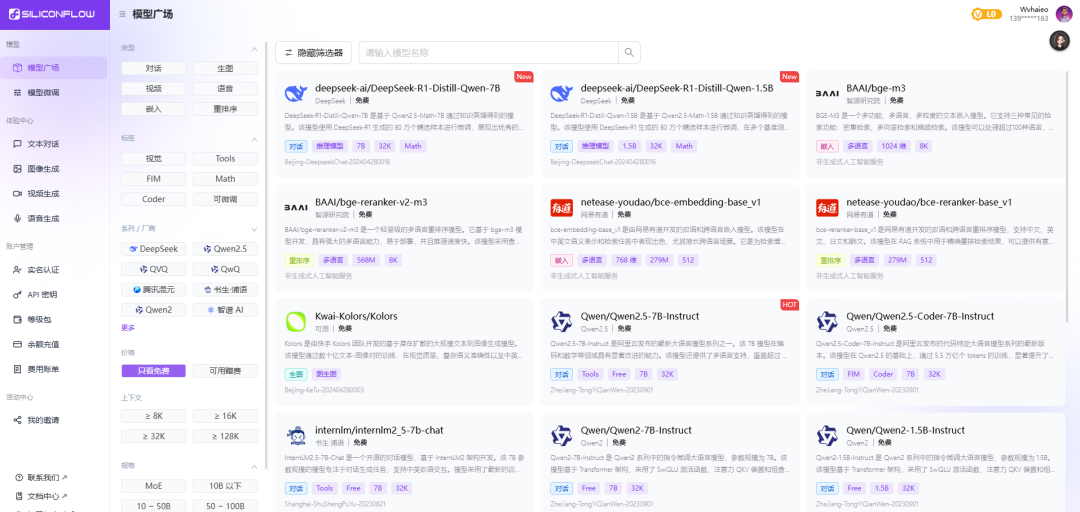Filter by the DeepSeek vendor button
Viewport: 1080px width, 512px height.
[x=154, y=249]
